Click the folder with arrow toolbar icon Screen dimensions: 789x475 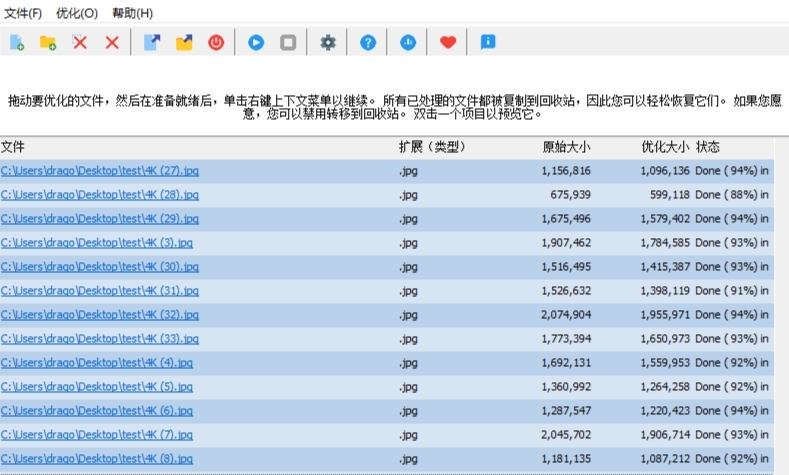coord(184,42)
